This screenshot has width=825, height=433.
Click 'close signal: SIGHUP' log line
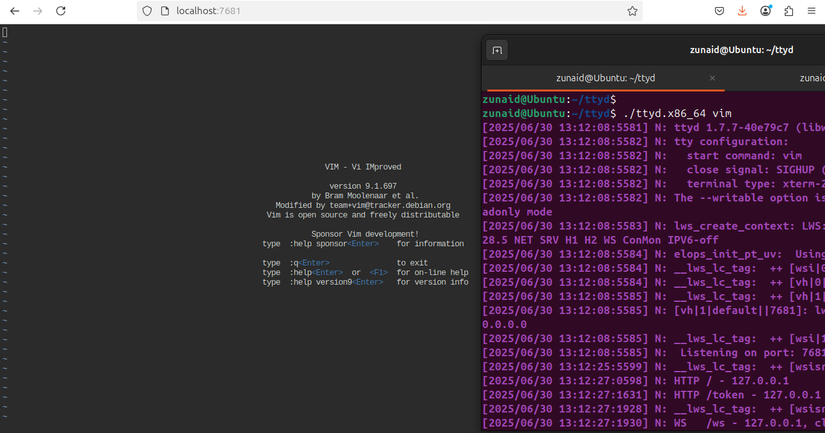[x=653, y=169]
